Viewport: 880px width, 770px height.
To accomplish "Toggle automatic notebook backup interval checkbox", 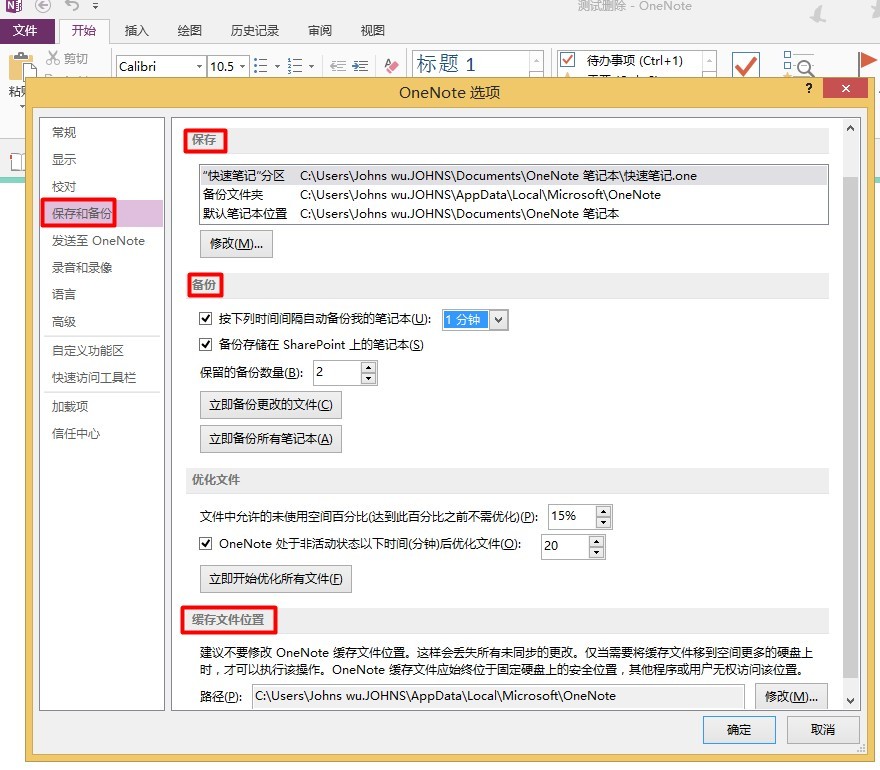I will pyautogui.click(x=206, y=319).
